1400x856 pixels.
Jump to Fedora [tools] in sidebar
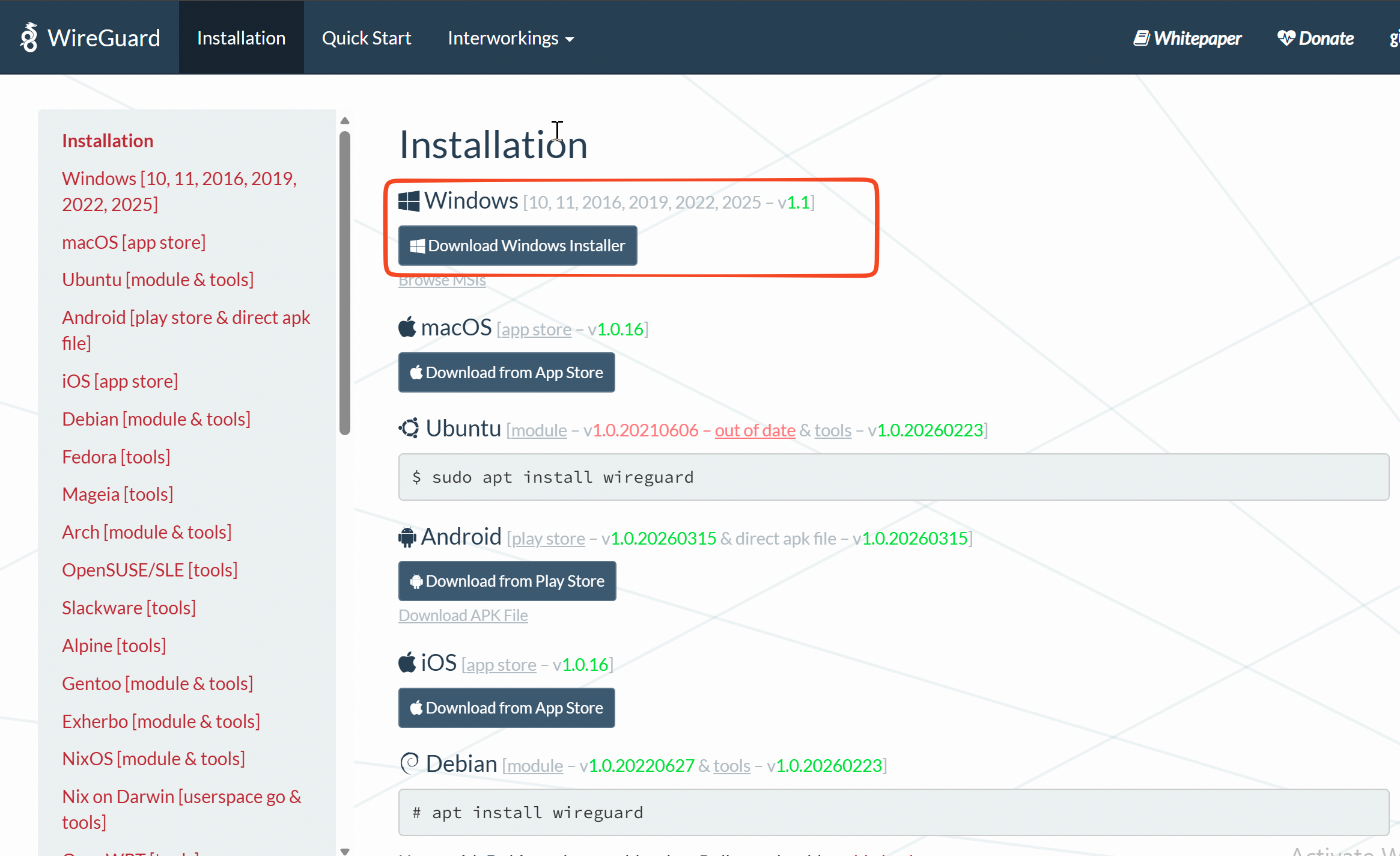pos(116,457)
